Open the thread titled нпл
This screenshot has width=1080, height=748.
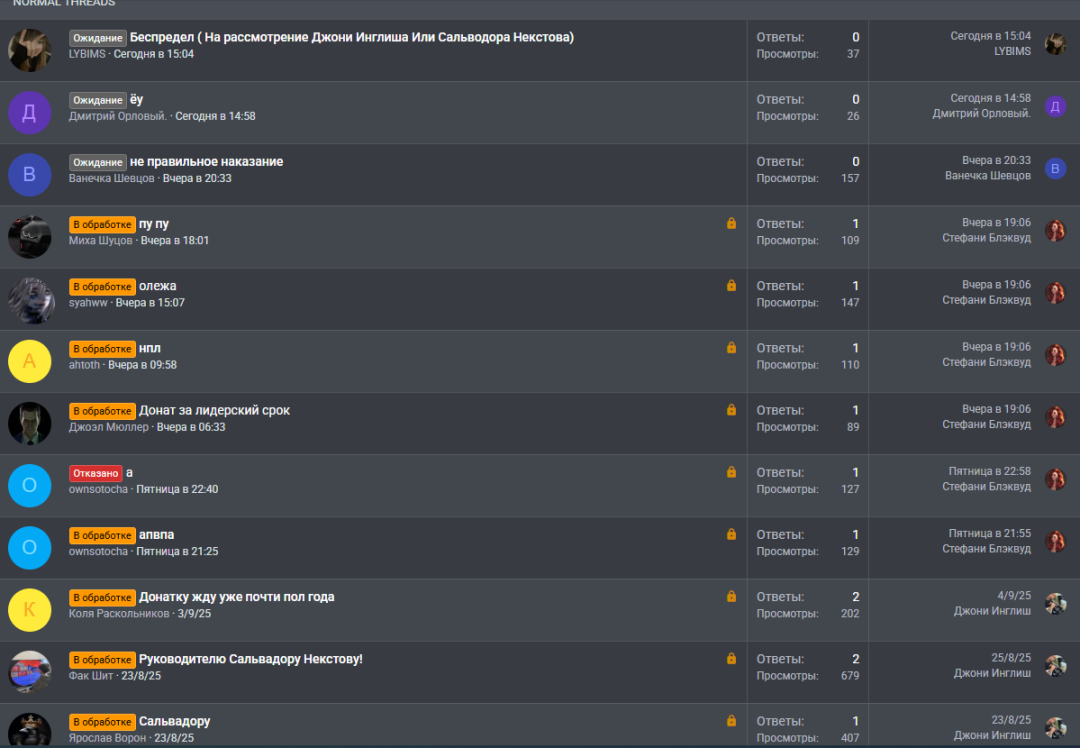point(149,349)
